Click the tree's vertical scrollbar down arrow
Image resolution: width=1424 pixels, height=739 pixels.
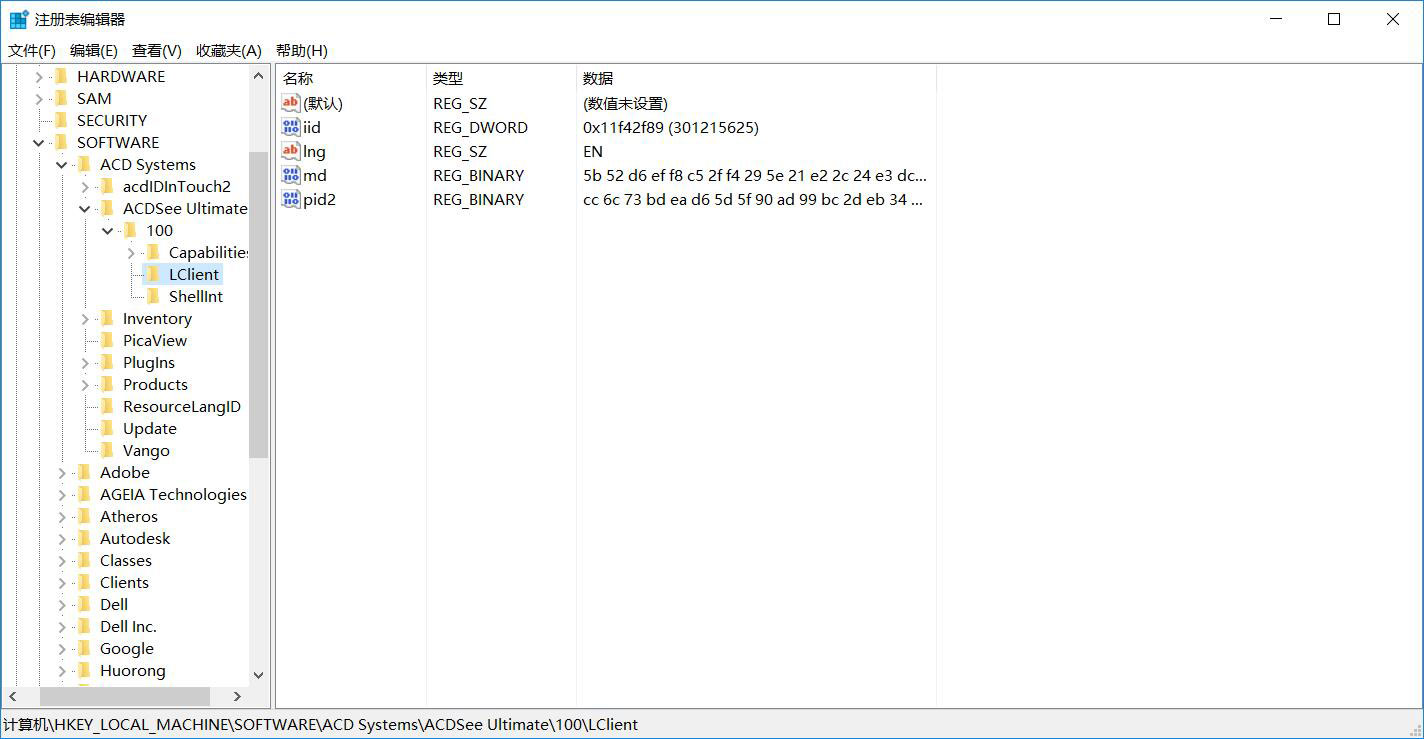[258, 675]
